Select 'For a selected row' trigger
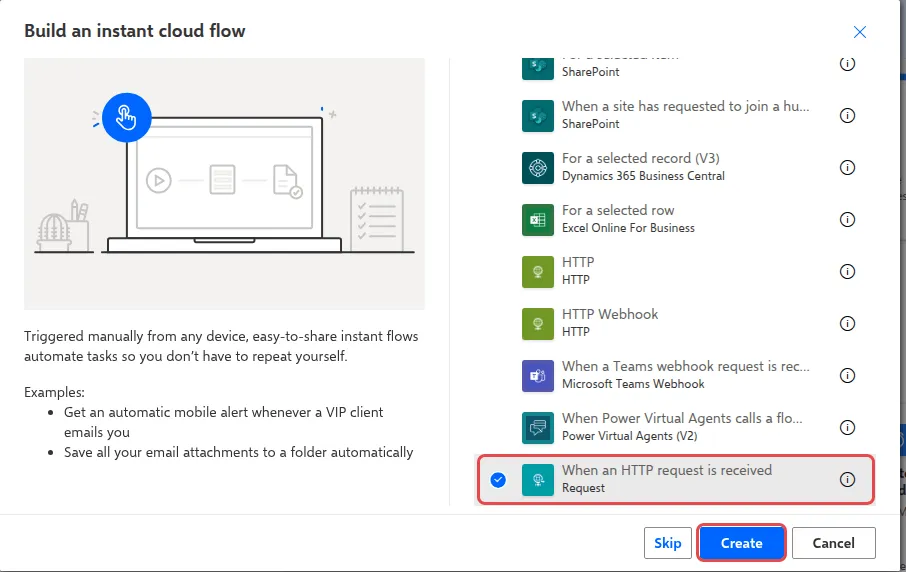The width and height of the screenshot is (906, 572). (675, 220)
